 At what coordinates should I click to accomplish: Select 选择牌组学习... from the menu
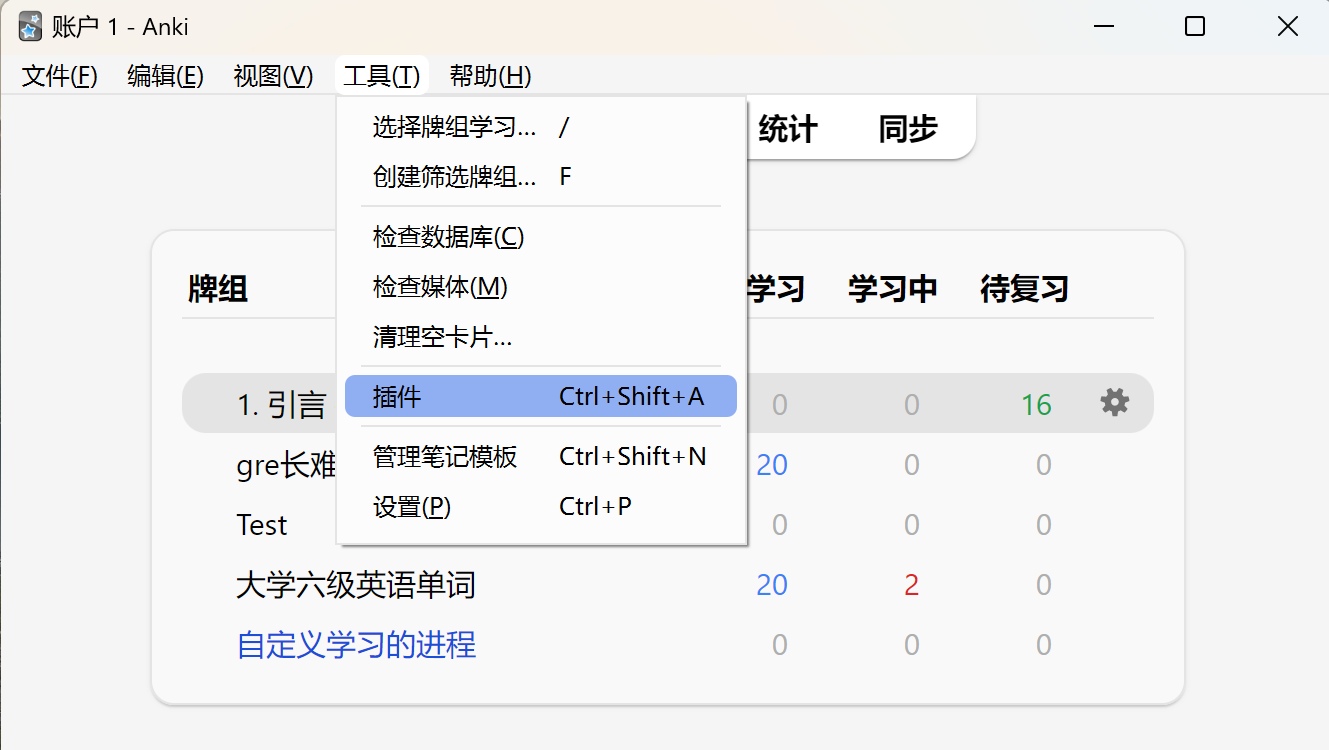coord(454,127)
